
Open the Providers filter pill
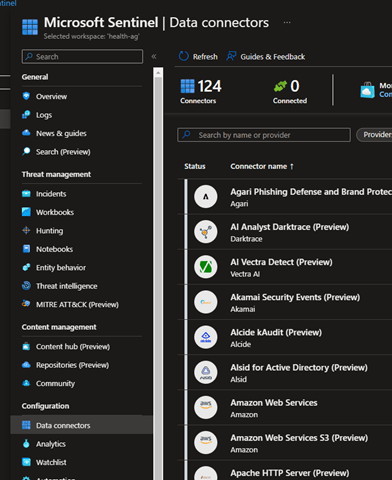point(374,135)
